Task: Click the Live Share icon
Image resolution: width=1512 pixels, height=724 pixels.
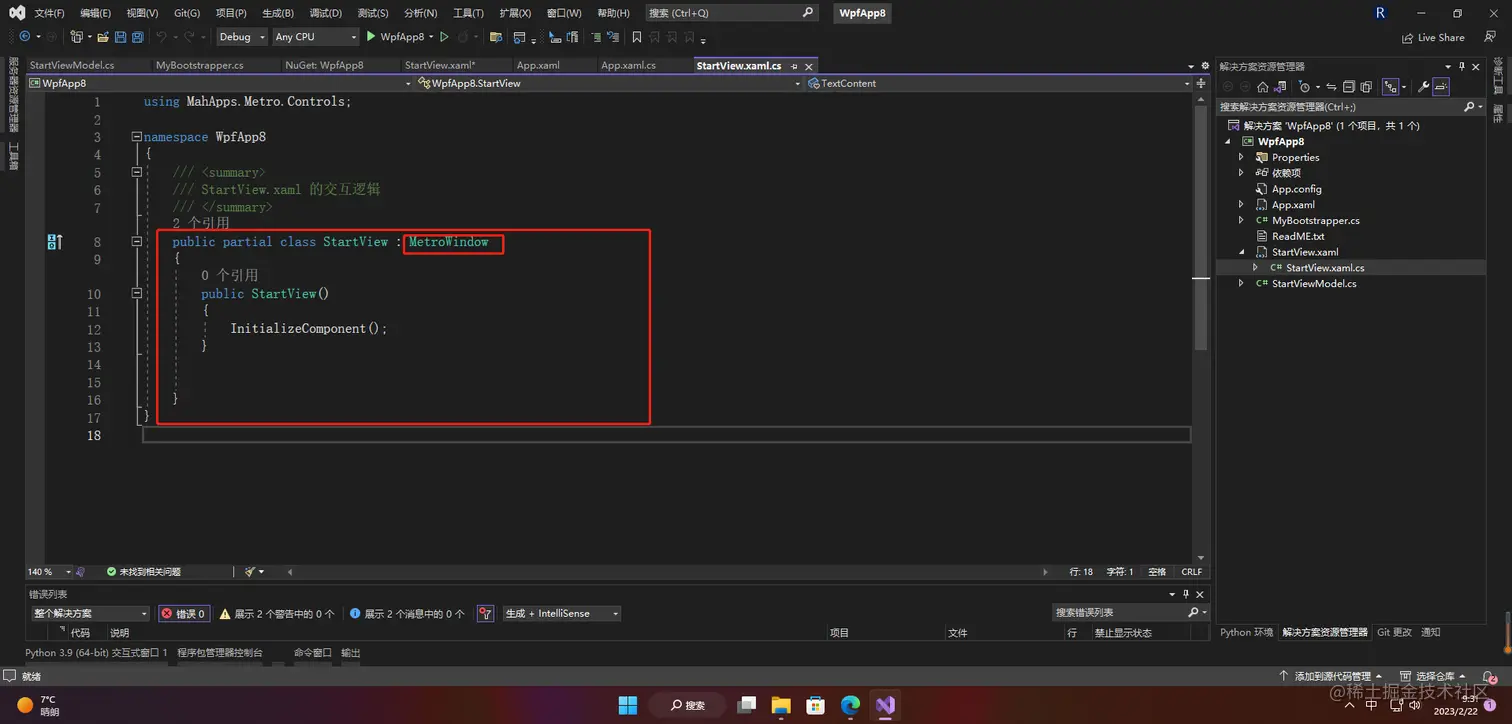Action: pos(1407,37)
